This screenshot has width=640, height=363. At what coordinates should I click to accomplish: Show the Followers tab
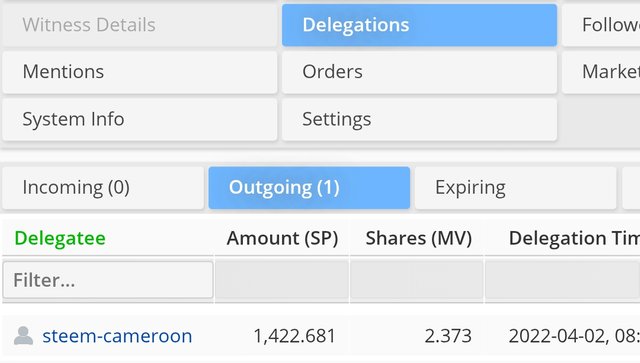(601, 25)
